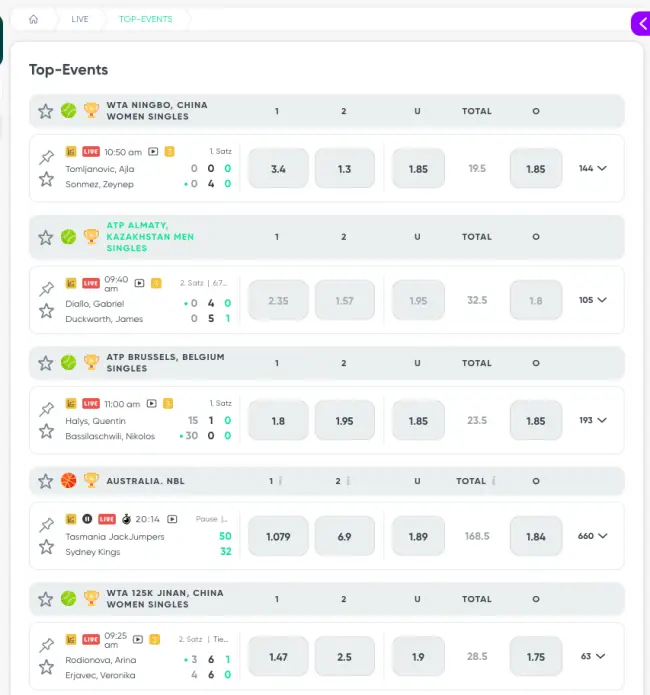Star the Australia NBL league

[x=45, y=481]
